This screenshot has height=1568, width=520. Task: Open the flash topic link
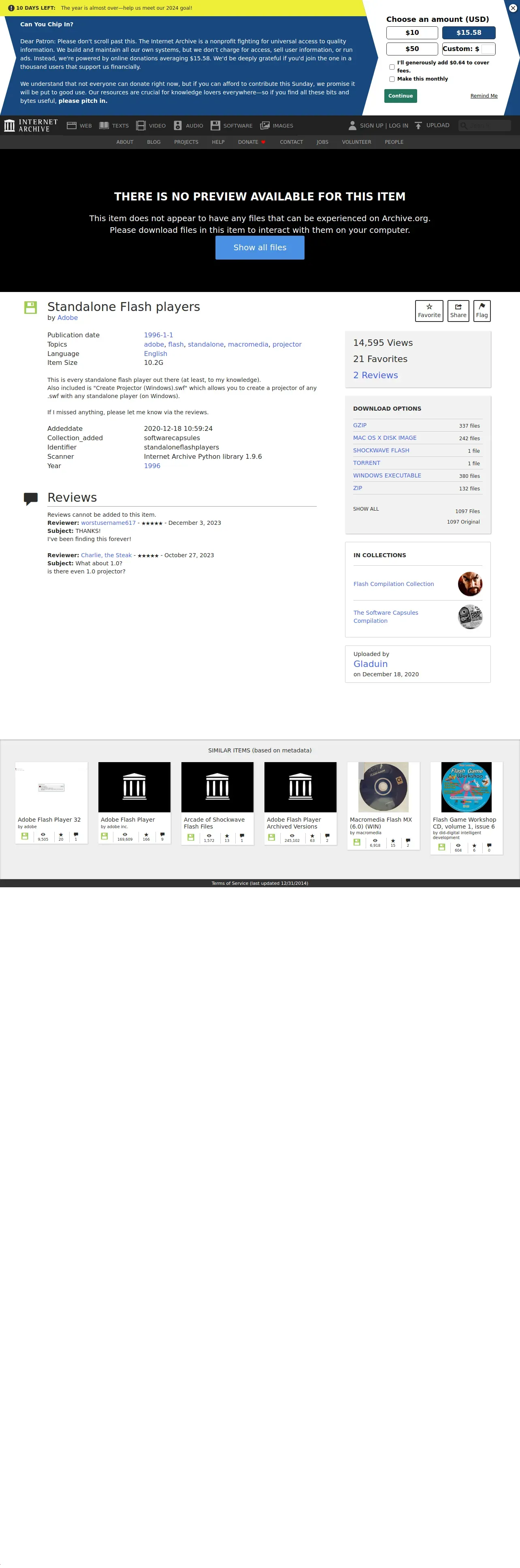point(176,345)
